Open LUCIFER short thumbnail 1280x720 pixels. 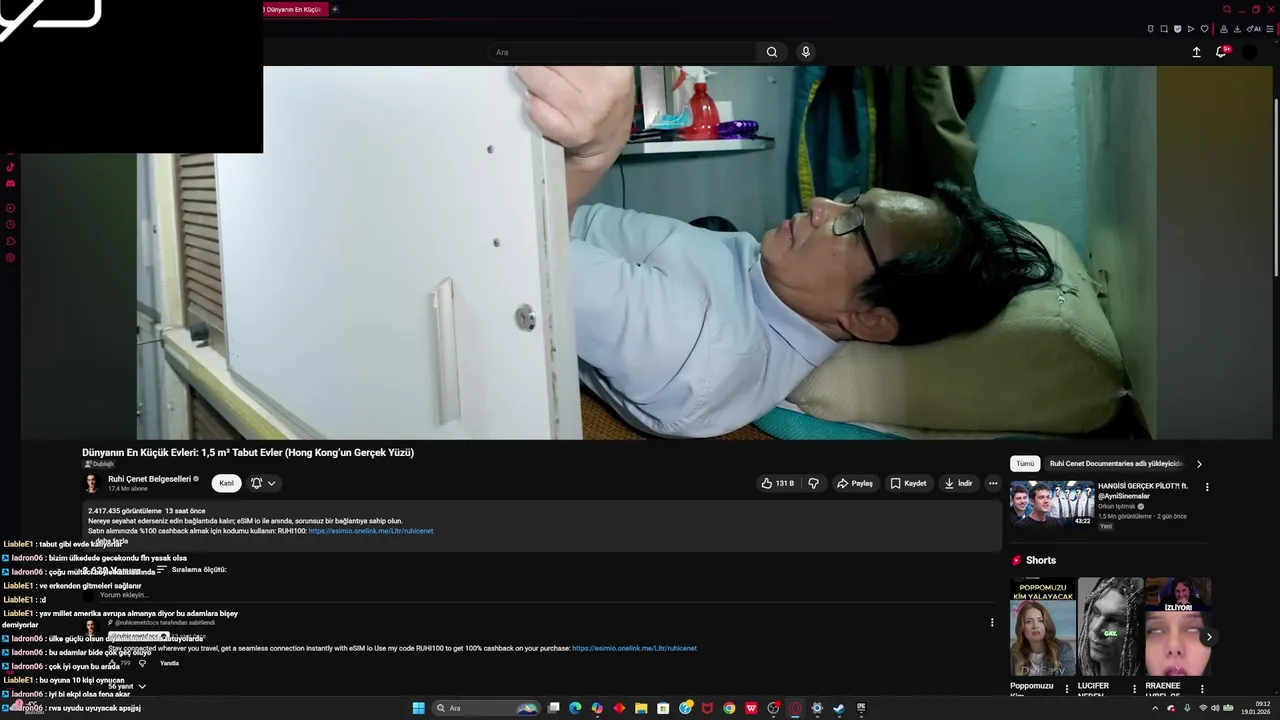tap(1110, 627)
